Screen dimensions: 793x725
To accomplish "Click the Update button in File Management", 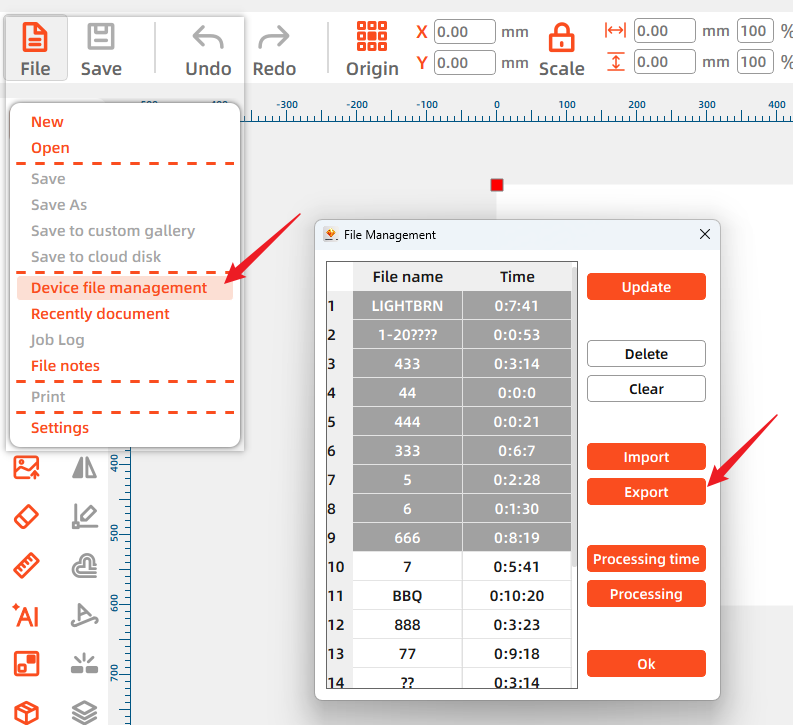I will [x=646, y=287].
